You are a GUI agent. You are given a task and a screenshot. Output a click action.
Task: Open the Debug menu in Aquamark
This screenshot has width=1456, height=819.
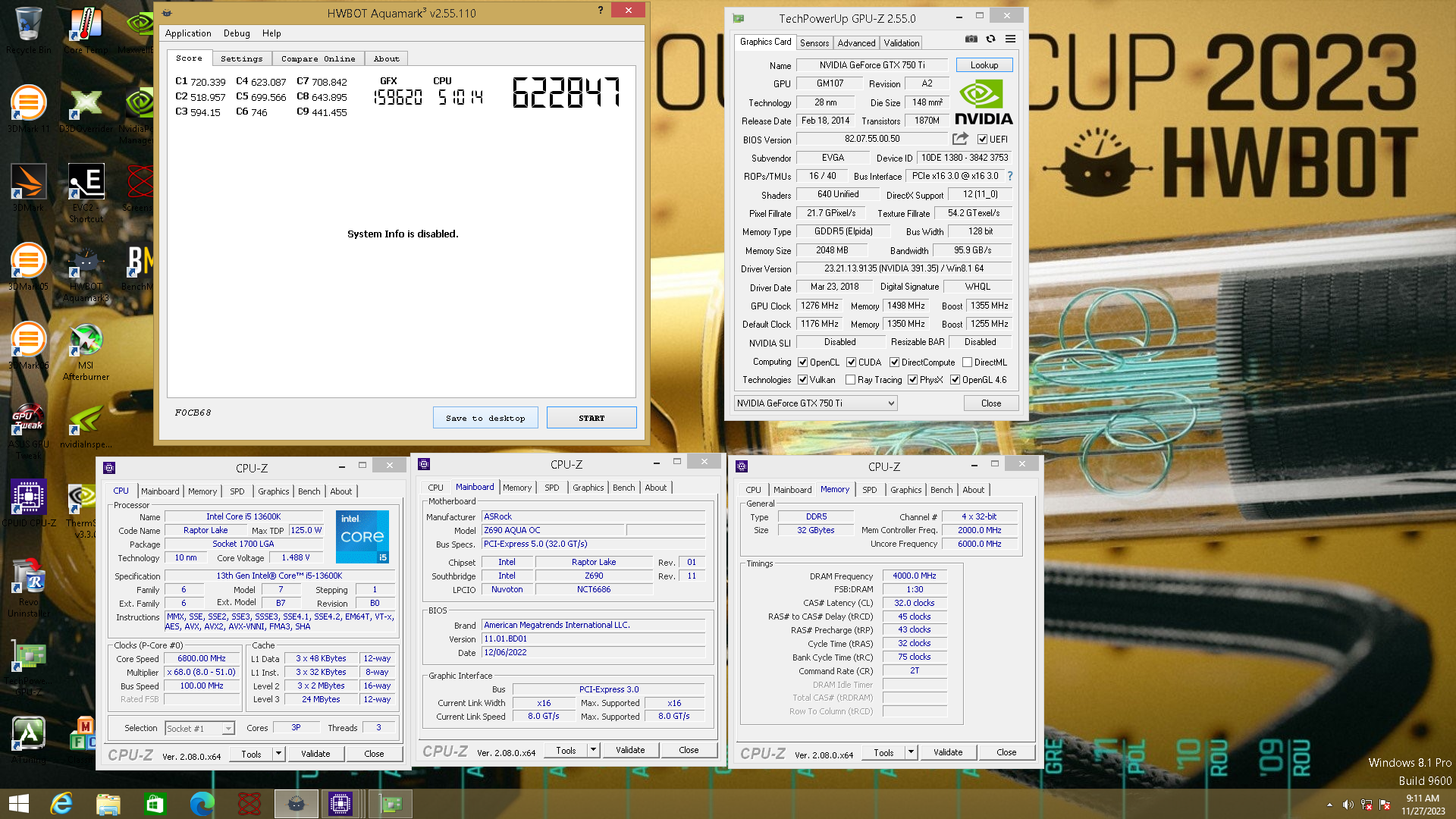coord(237,33)
